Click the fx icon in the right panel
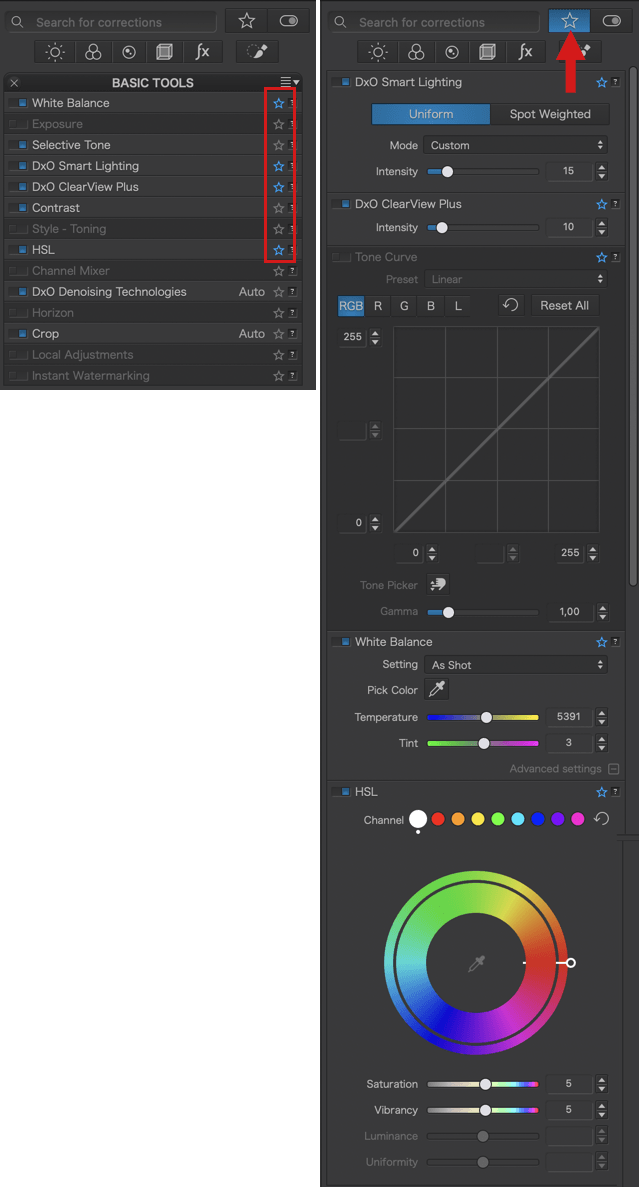 [525, 52]
